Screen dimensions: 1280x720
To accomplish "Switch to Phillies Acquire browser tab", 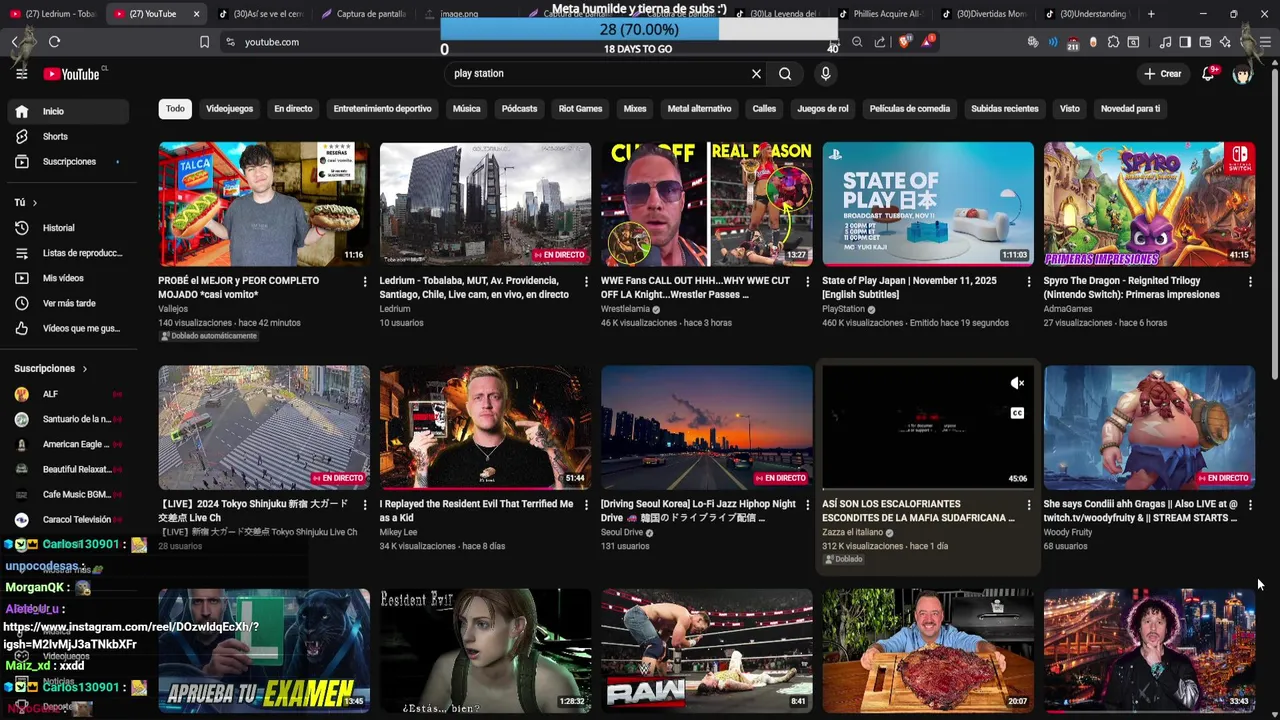I will [880, 14].
